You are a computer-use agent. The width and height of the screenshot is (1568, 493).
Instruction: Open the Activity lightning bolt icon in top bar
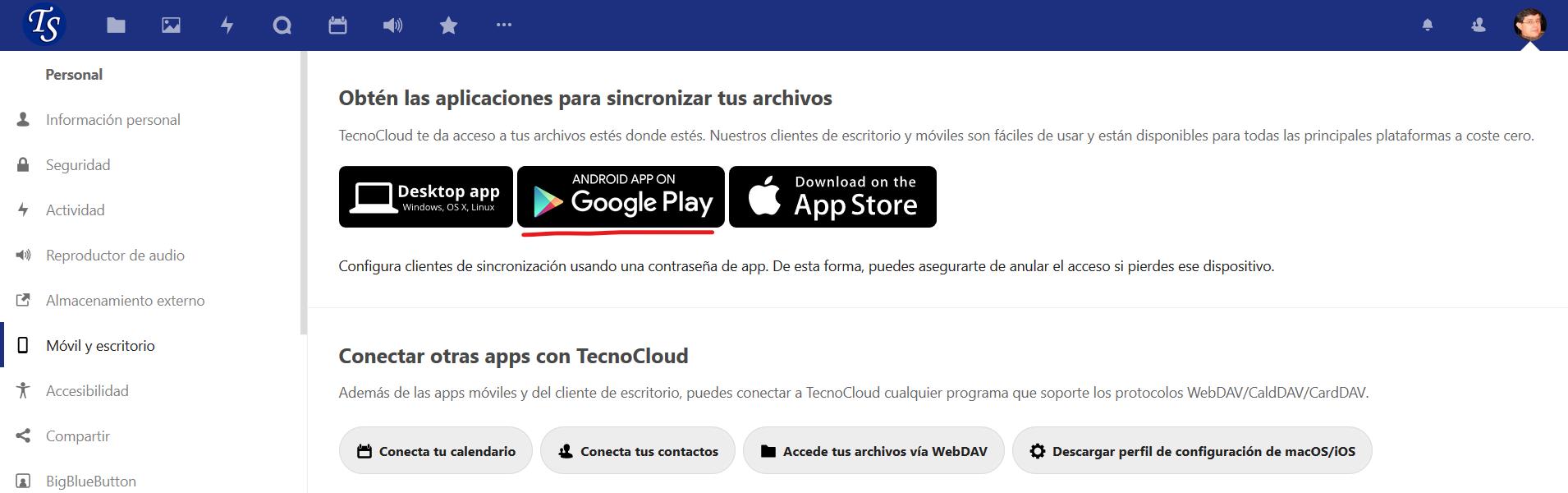pos(227,25)
